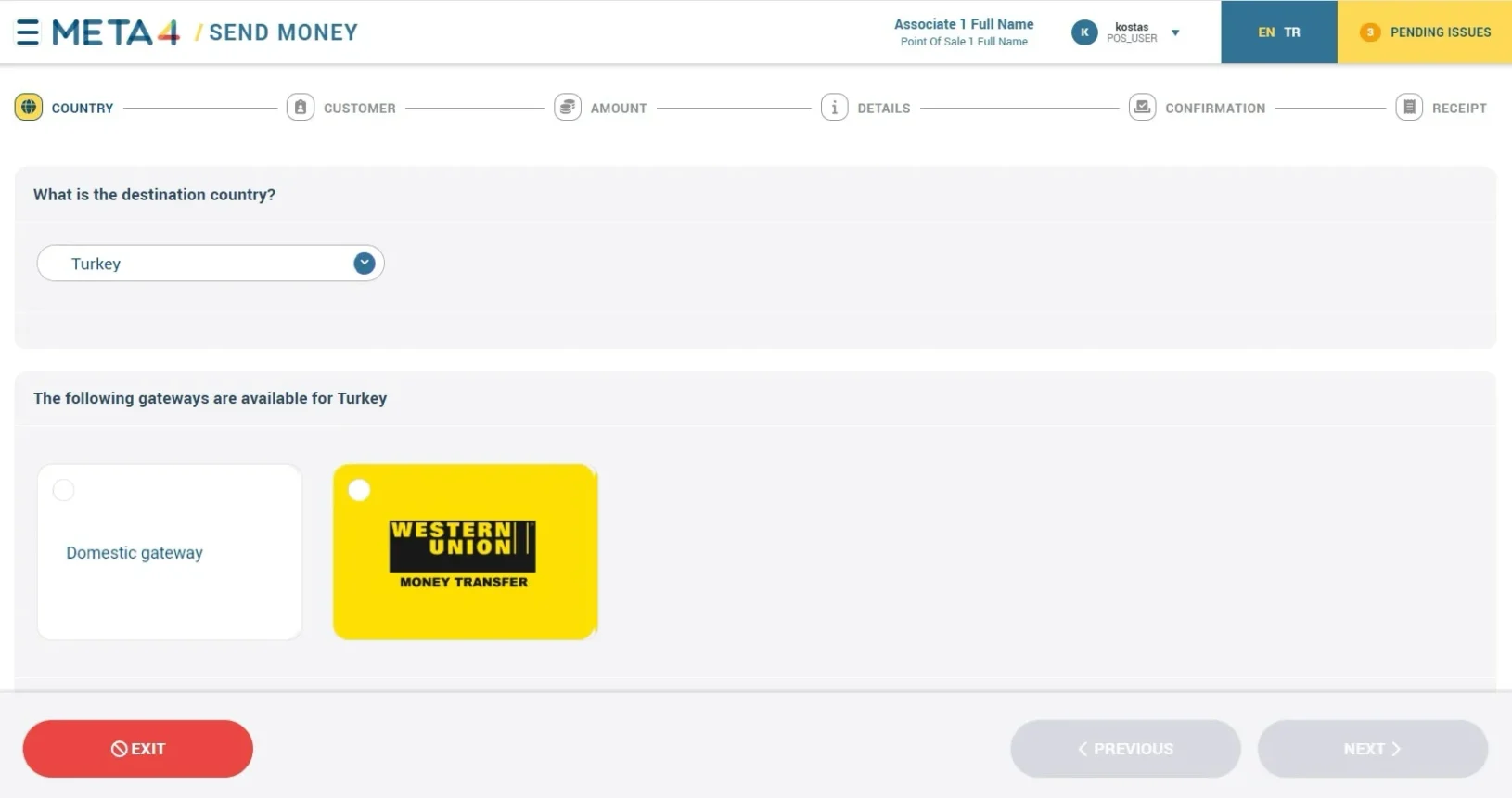Click the SEND MONEY page title
The height and width of the screenshot is (798, 1512).
[283, 32]
